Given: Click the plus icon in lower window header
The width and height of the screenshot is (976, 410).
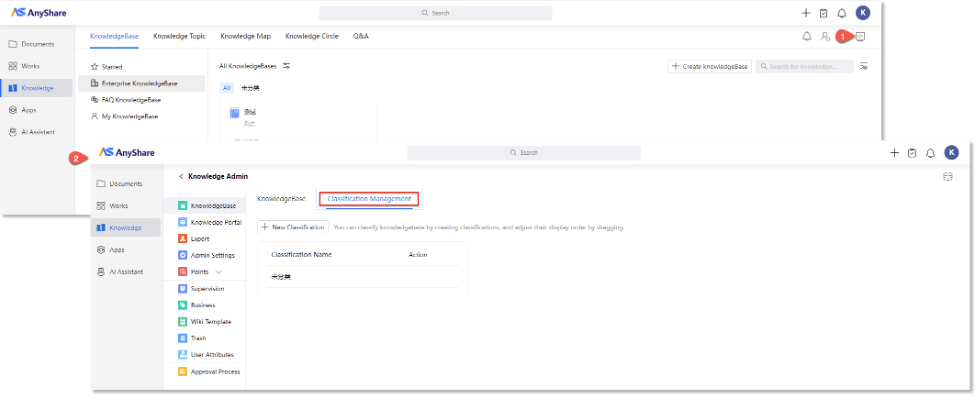Looking at the screenshot, I should pos(894,153).
